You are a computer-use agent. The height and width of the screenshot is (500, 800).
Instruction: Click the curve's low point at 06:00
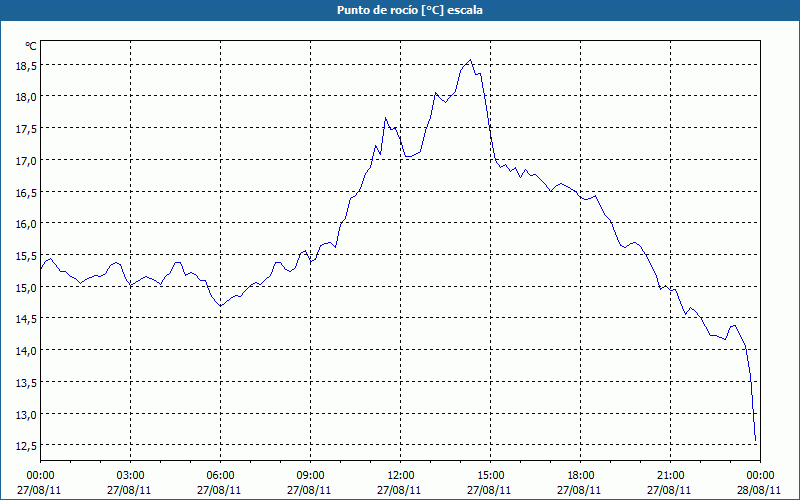(220, 306)
